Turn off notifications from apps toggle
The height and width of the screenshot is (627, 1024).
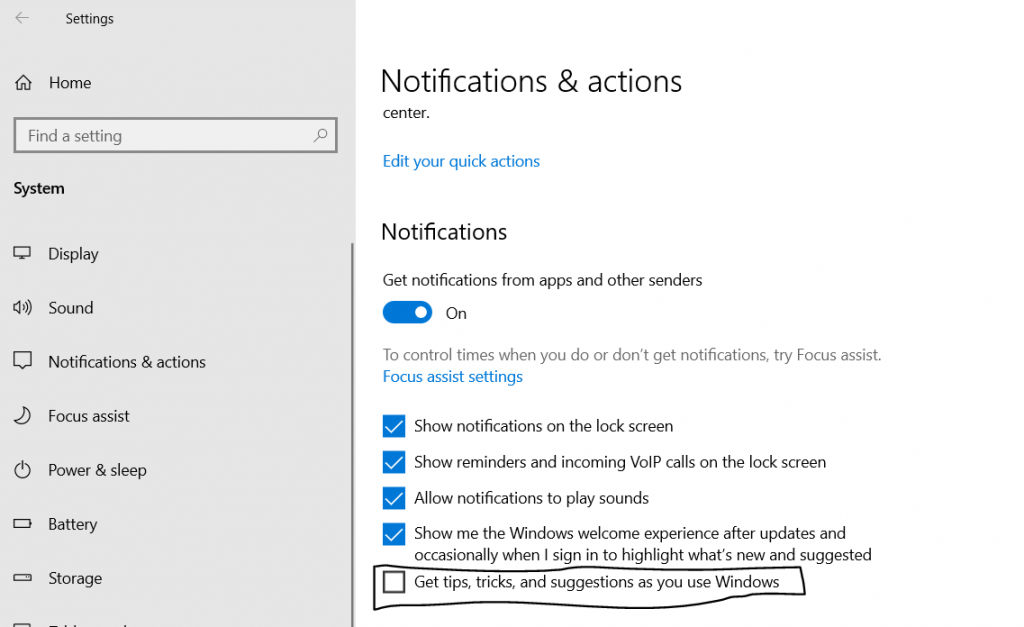click(407, 313)
